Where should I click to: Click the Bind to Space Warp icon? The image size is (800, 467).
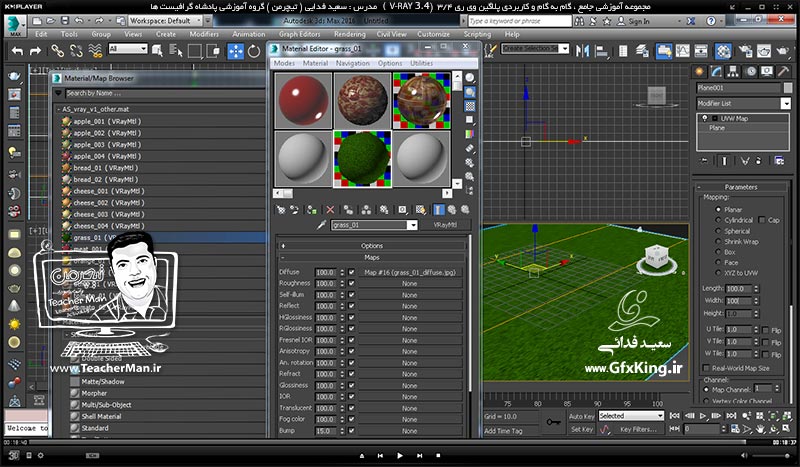click(95, 51)
